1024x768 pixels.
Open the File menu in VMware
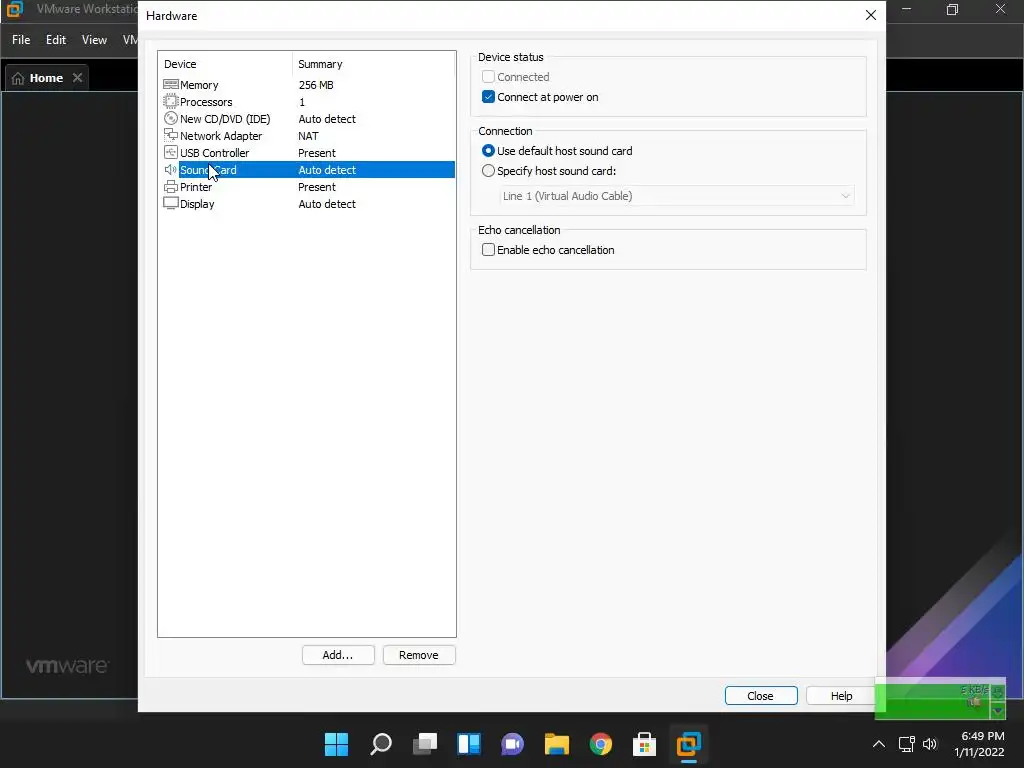pyautogui.click(x=21, y=40)
